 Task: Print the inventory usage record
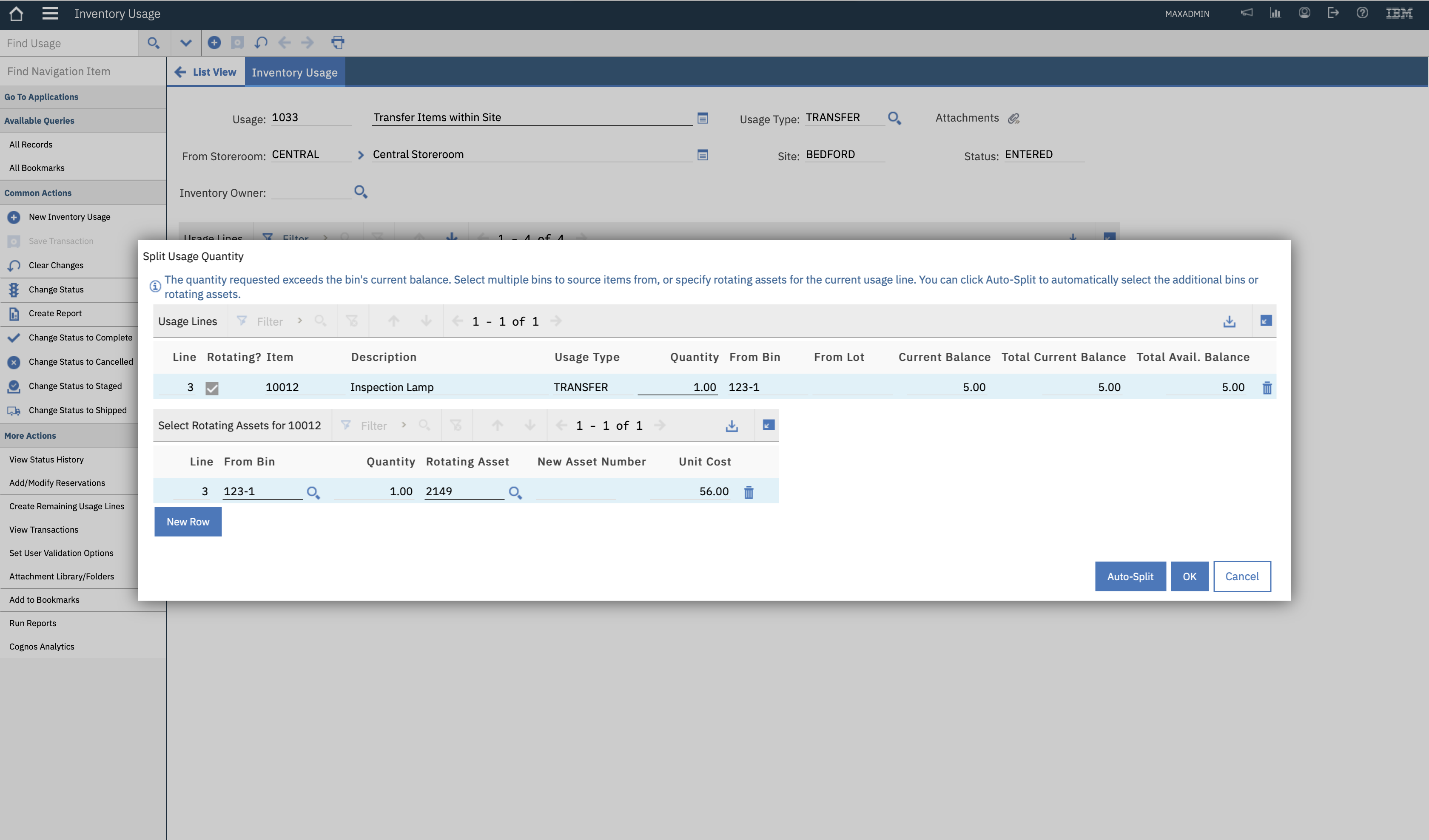[337, 43]
